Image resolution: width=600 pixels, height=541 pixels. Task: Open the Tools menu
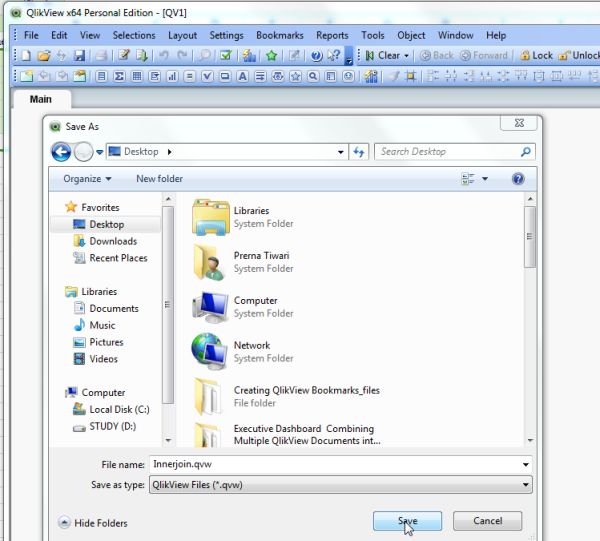click(x=373, y=35)
